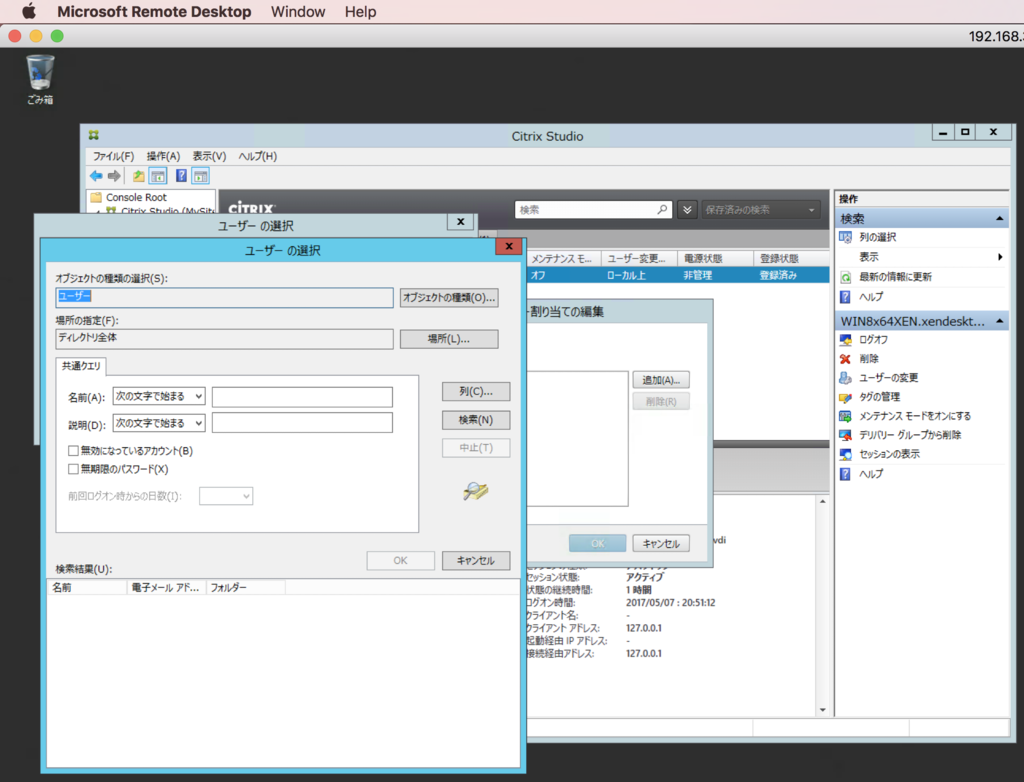Click the search magnifier-and-key icon in dialog
Viewport: 1024px width, 782px height.
(x=475, y=491)
